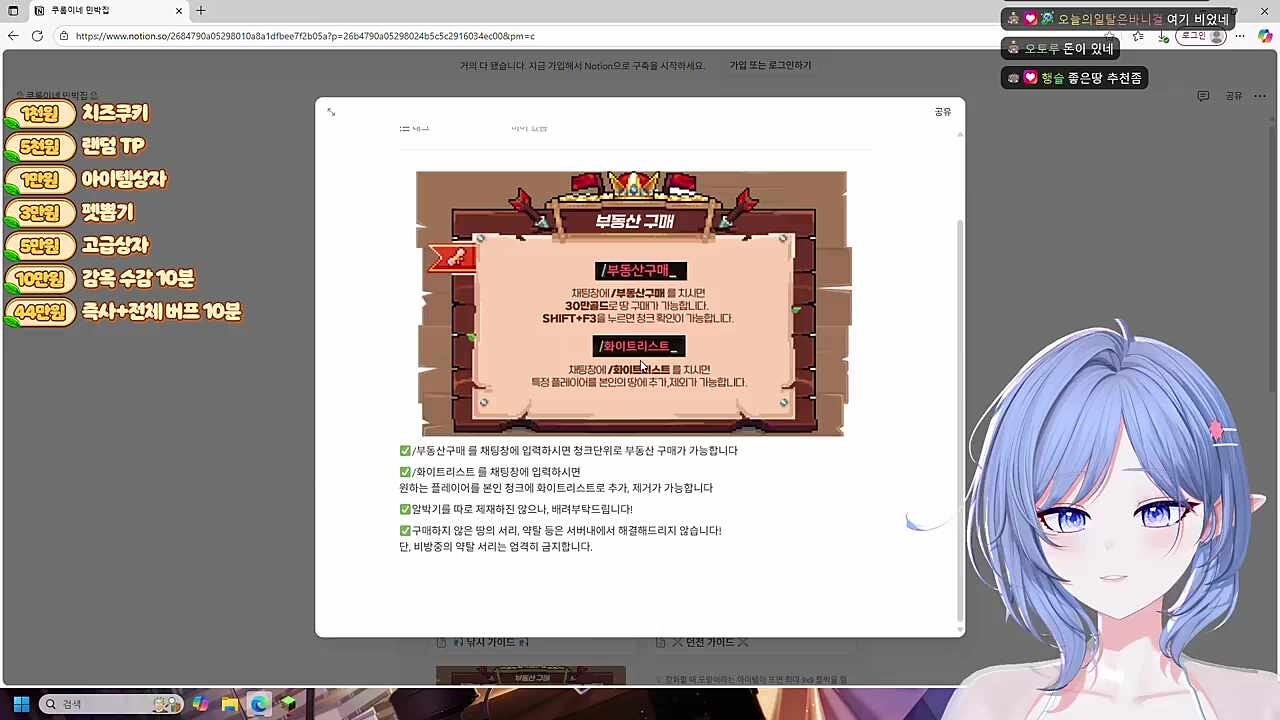Click the 1천원 치즈쿠키 overlay item
Image resolution: width=1280 pixels, height=720 pixels.
[77, 114]
